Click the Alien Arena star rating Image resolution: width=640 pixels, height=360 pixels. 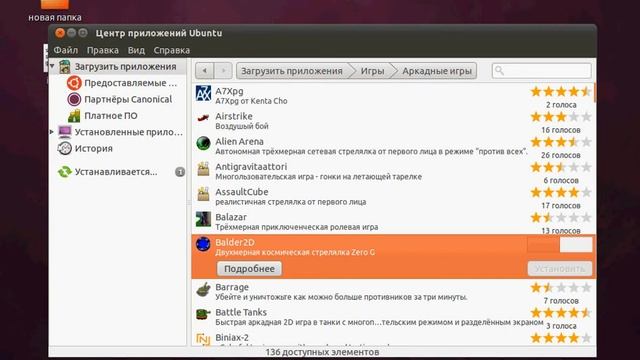pos(561,142)
